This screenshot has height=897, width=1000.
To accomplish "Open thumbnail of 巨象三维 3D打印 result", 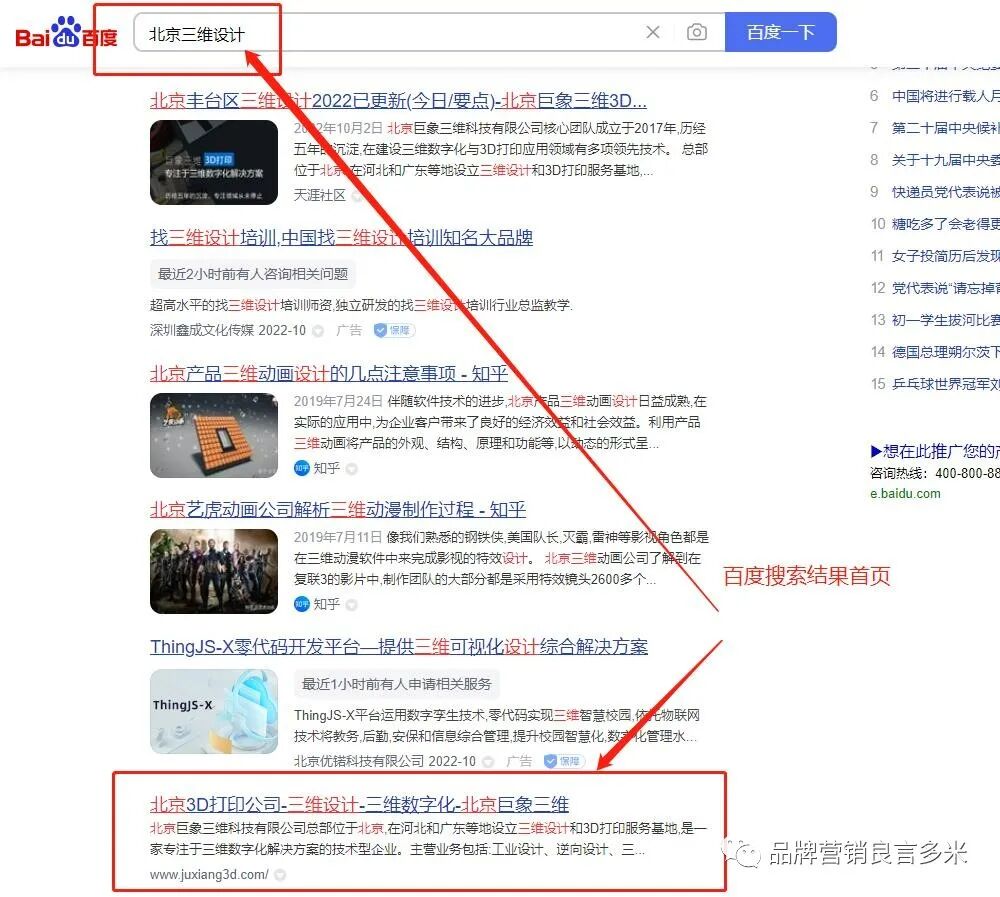I will (x=214, y=162).
